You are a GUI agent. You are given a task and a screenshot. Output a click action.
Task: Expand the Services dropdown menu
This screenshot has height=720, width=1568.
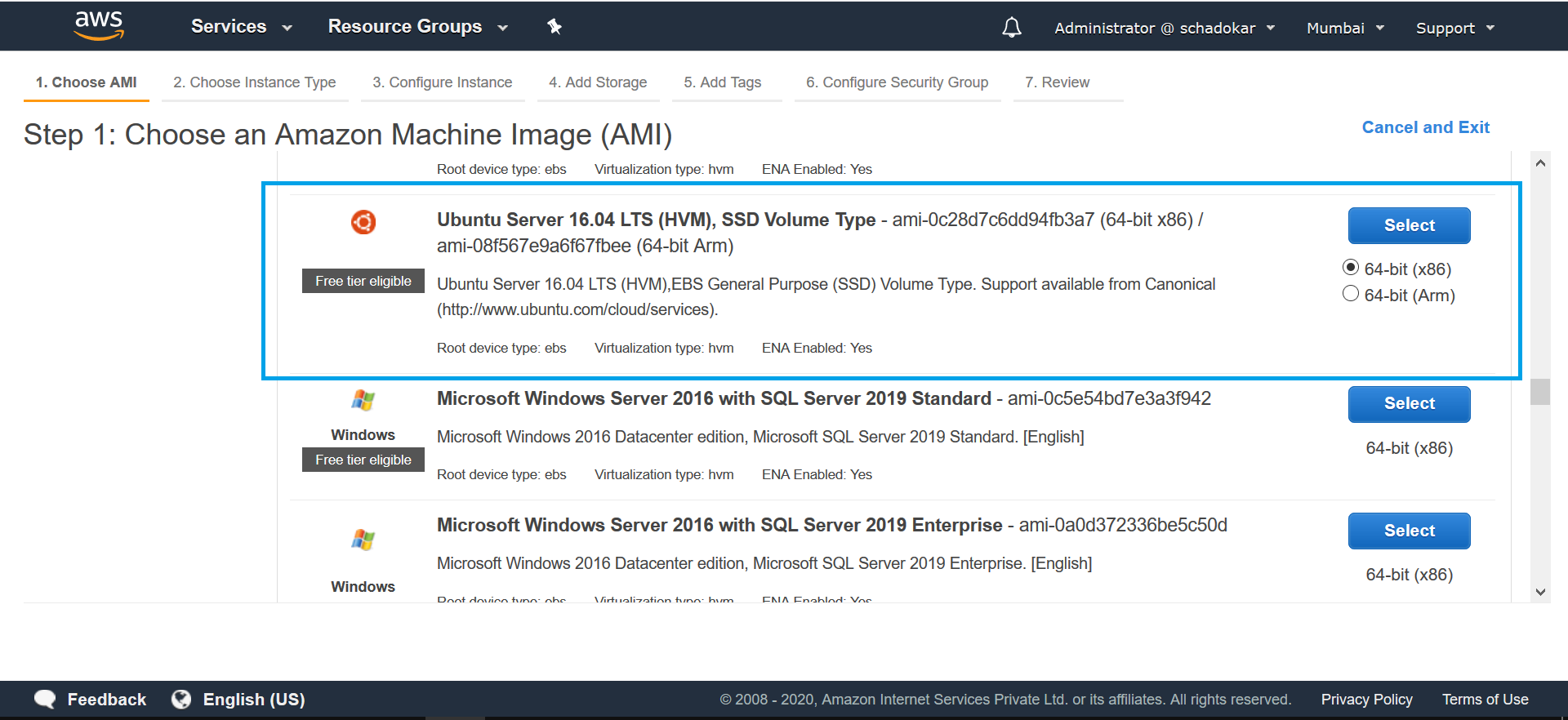242,27
